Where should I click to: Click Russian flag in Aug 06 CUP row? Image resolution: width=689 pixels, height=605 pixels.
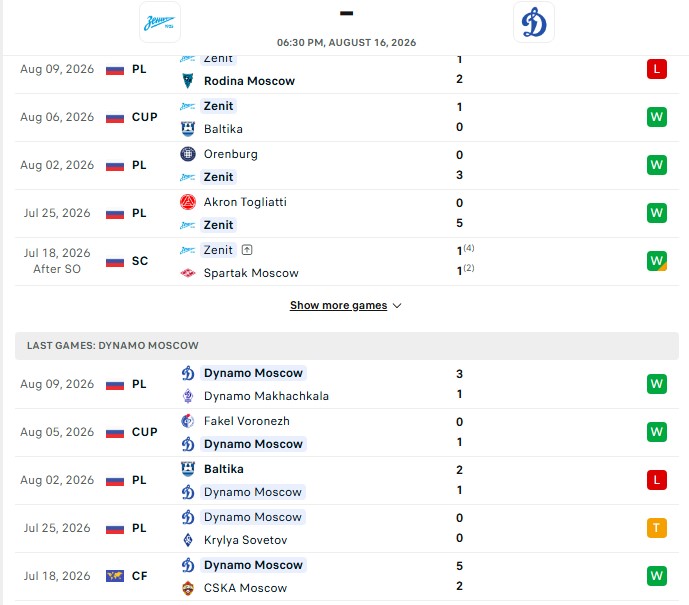(x=115, y=118)
